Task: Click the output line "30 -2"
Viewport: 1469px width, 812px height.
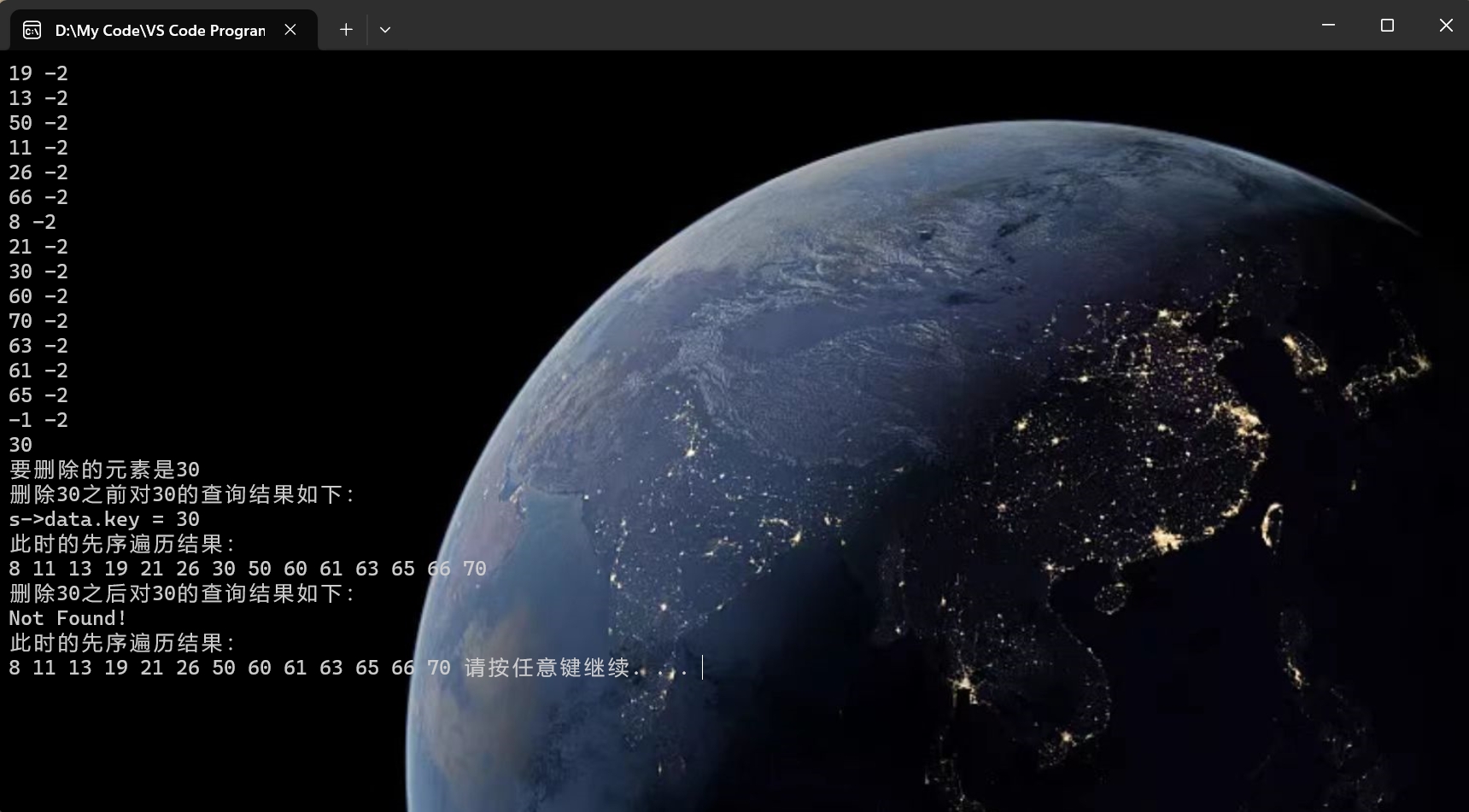Action: pyautogui.click(x=38, y=272)
